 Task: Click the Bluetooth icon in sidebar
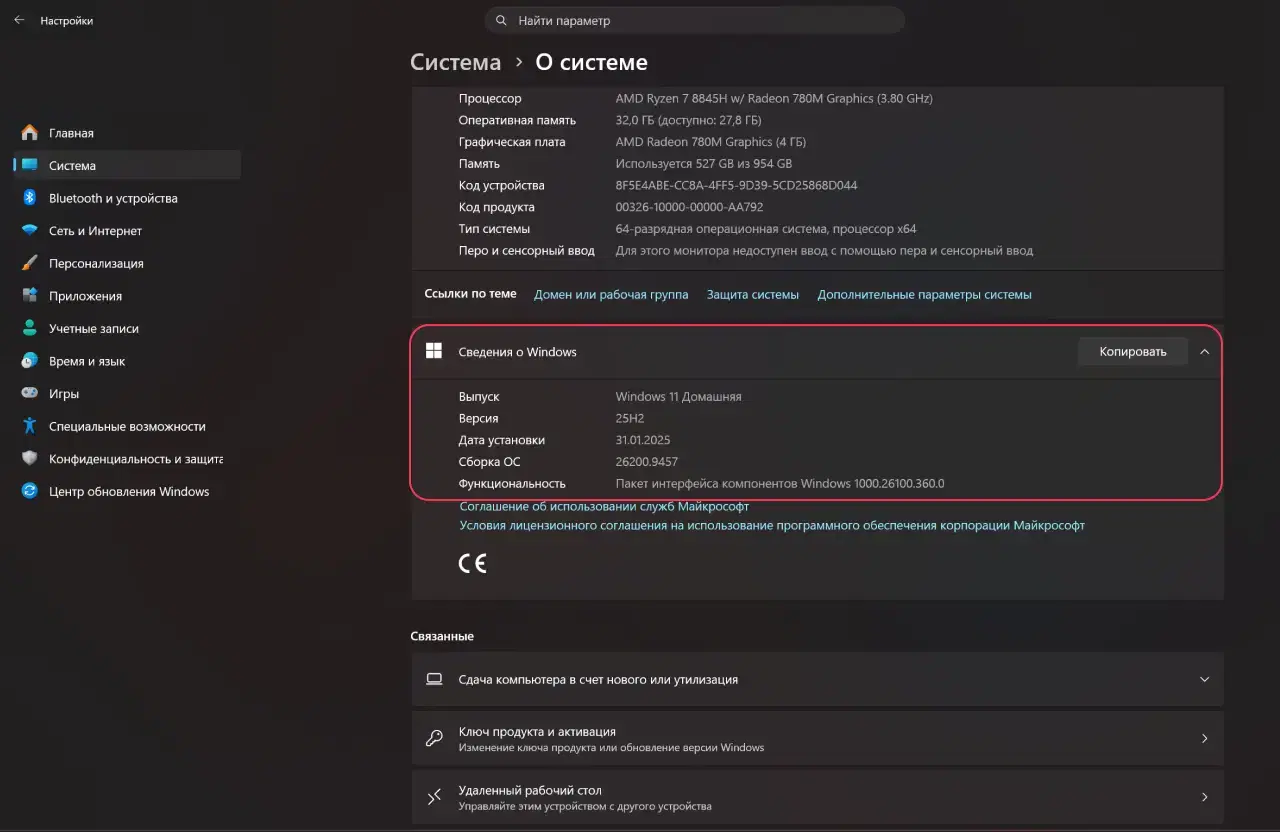pos(30,198)
